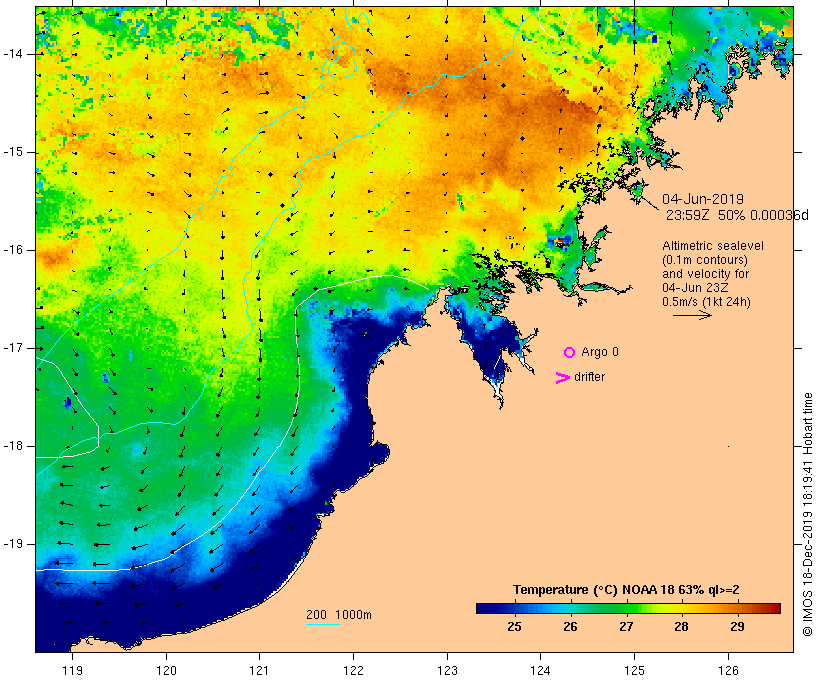Click the cyan 200m contour legend line
820x680 pixels.
click(x=323, y=624)
